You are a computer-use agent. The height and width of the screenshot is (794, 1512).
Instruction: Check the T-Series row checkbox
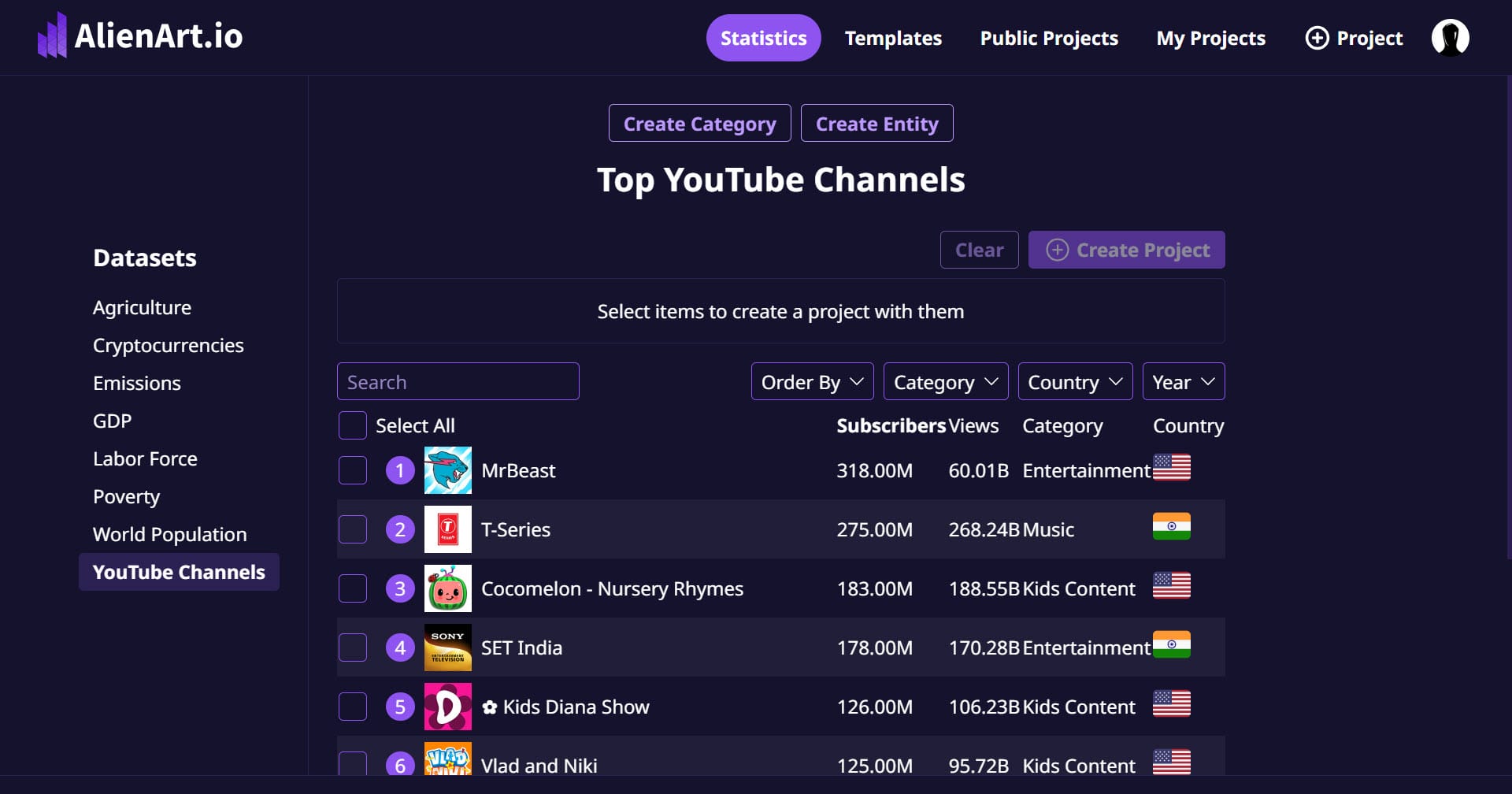[352, 529]
